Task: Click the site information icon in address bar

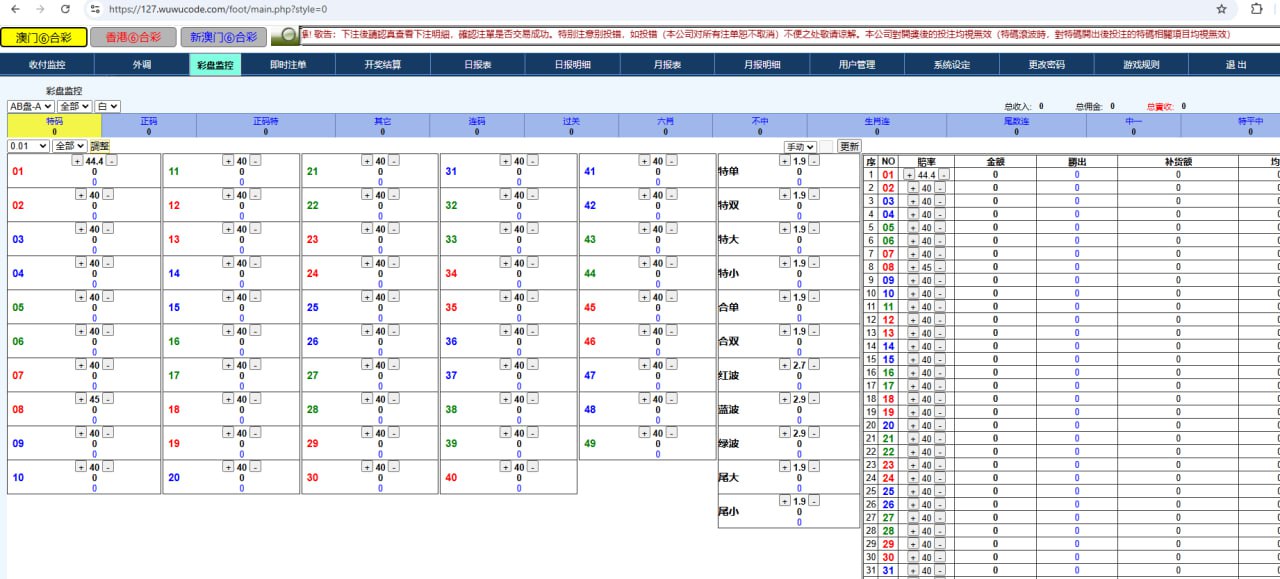Action: pos(94,9)
